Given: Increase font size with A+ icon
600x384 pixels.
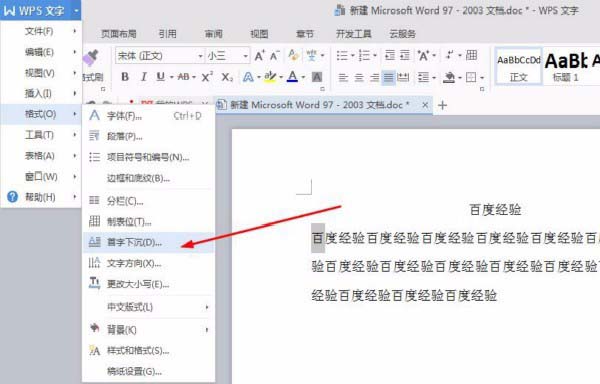Looking at the screenshot, I should click(x=259, y=56).
